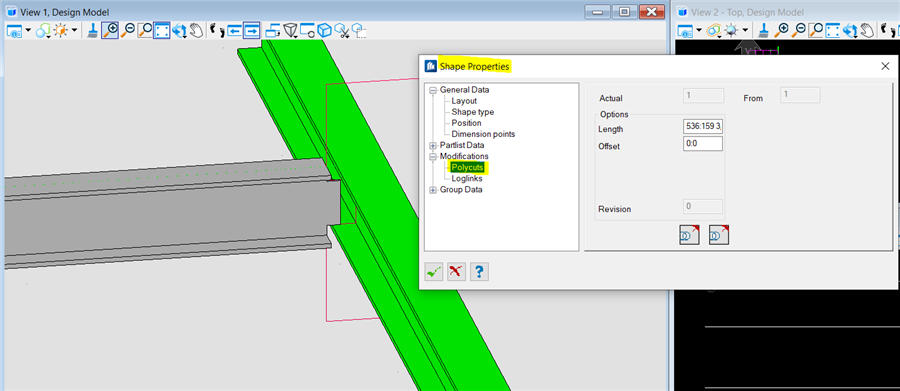Image resolution: width=900 pixels, height=391 pixels.
Task: Select Dimension points tree item
Action: [x=483, y=134]
